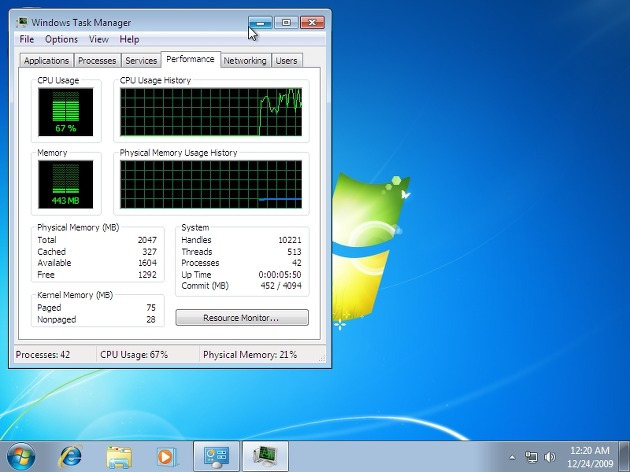Click status bar CPU Usage: 67%
Viewport: 630px width, 472px height.
coord(134,355)
